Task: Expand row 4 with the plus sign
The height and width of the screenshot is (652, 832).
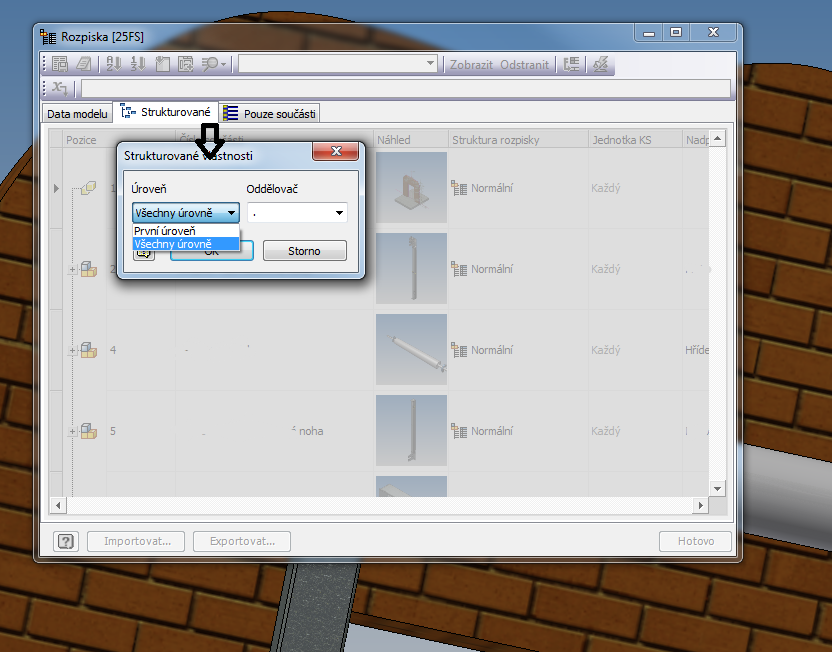Action: click(x=72, y=351)
